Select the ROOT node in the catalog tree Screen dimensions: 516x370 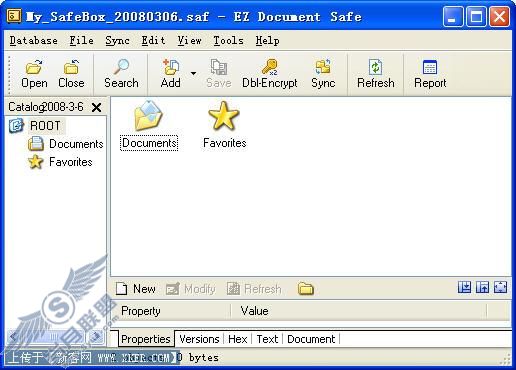click(45, 126)
